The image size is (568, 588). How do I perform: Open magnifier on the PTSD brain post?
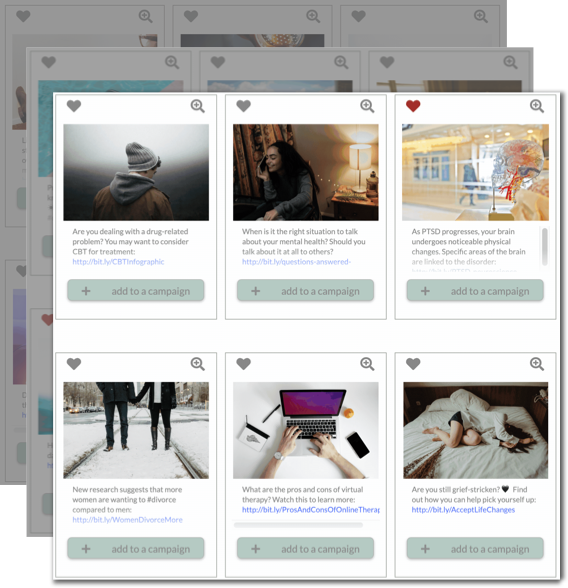click(537, 106)
